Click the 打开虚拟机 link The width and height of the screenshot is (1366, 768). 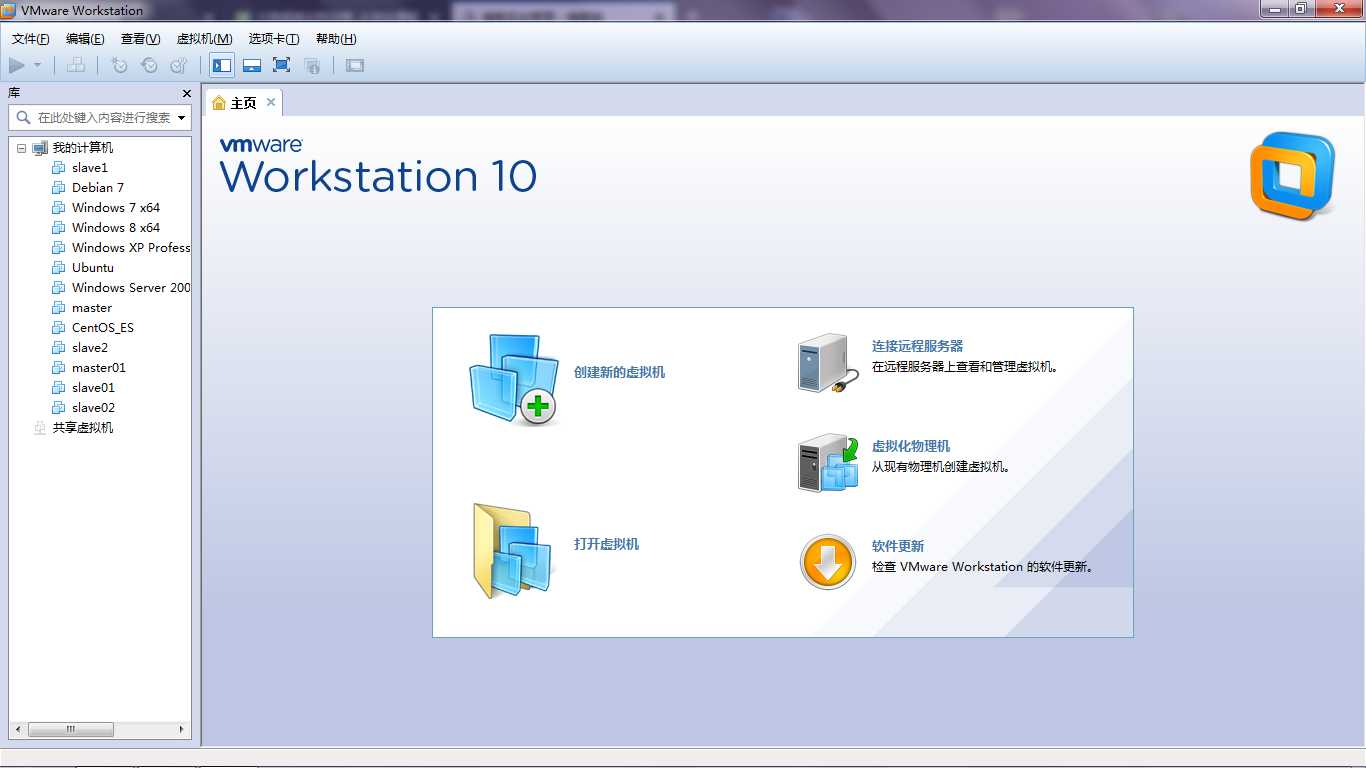[x=606, y=544]
